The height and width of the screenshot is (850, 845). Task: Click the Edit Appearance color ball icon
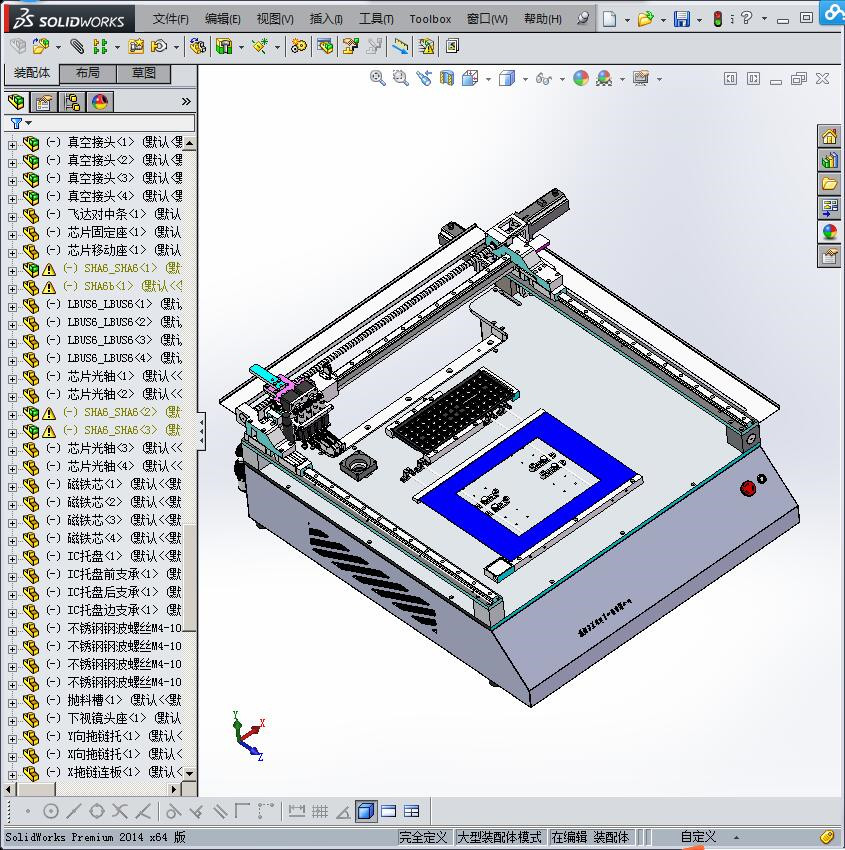click(580, 79)
